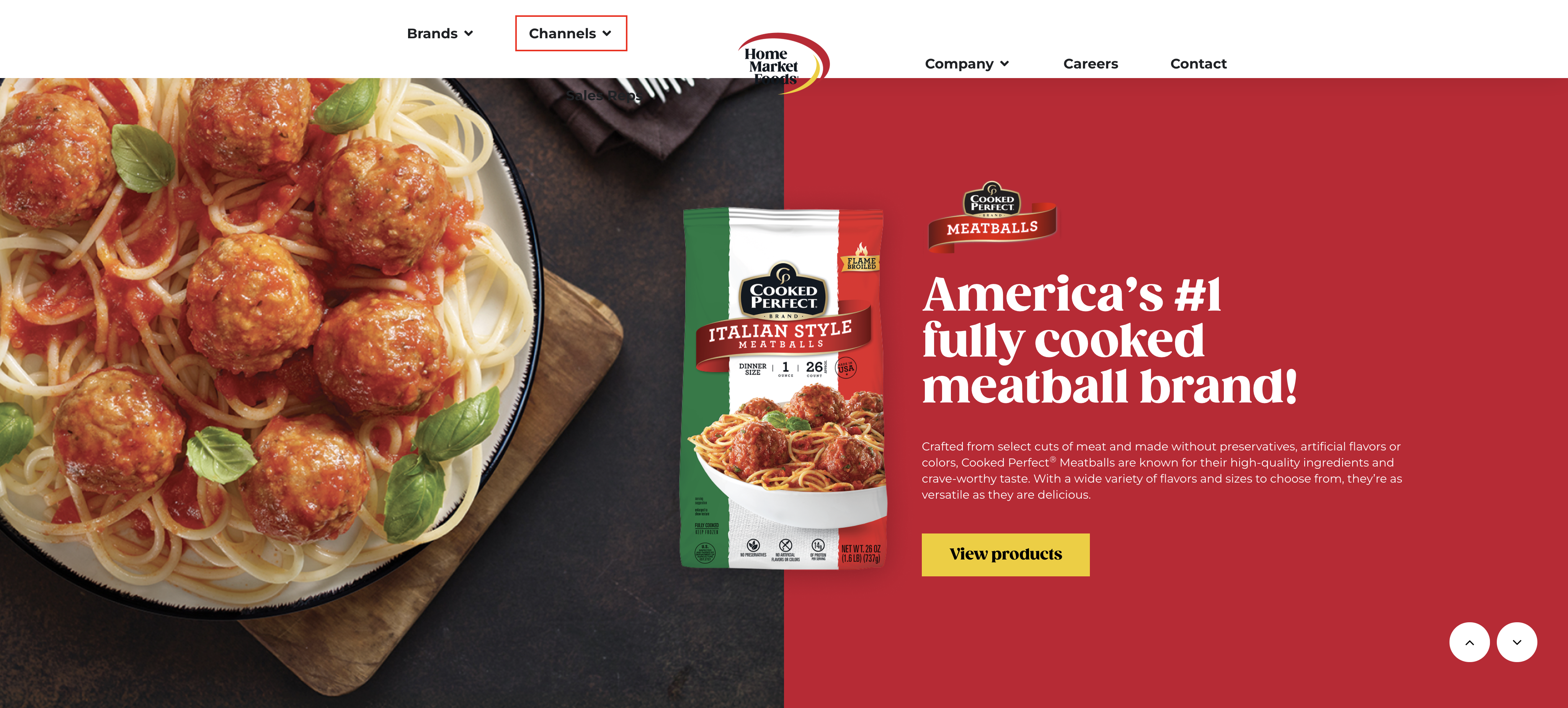Go to next slide with down arrow
This screenshot has height=708, width=1568.
(1517, 642)
